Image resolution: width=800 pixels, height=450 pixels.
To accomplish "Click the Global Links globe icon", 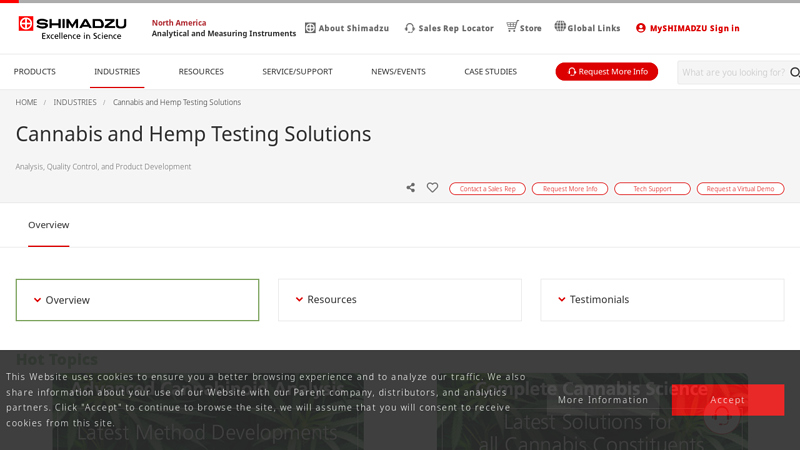I will (x=560, y=26).
